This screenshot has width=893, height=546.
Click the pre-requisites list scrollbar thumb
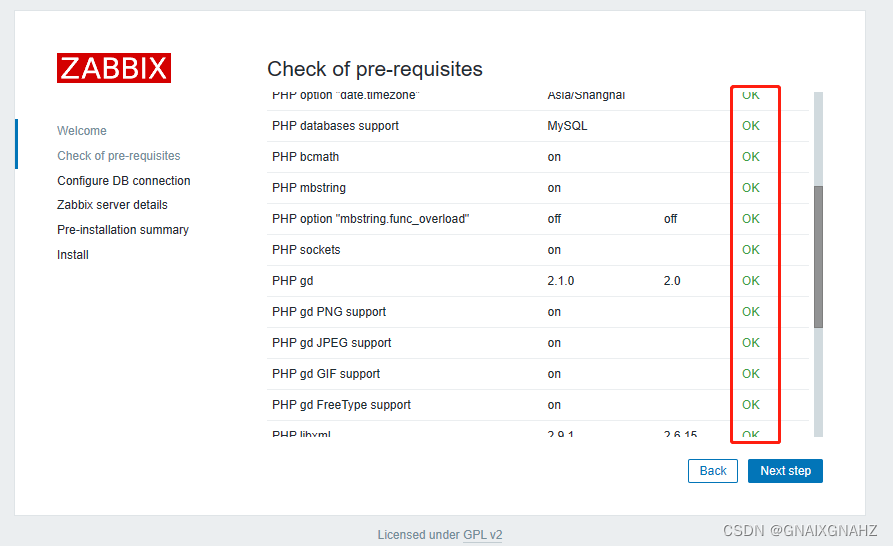tap(818, 257)
